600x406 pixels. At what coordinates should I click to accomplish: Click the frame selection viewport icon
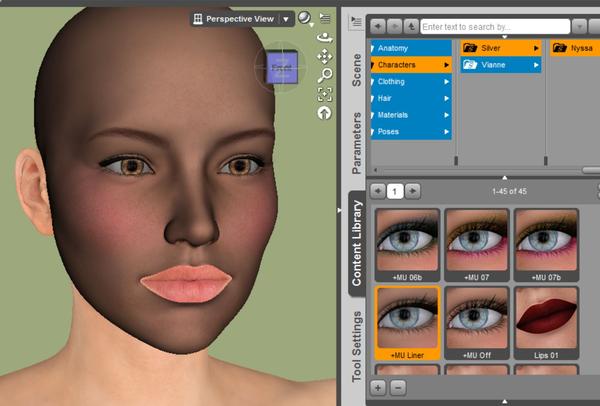point(324,94)
